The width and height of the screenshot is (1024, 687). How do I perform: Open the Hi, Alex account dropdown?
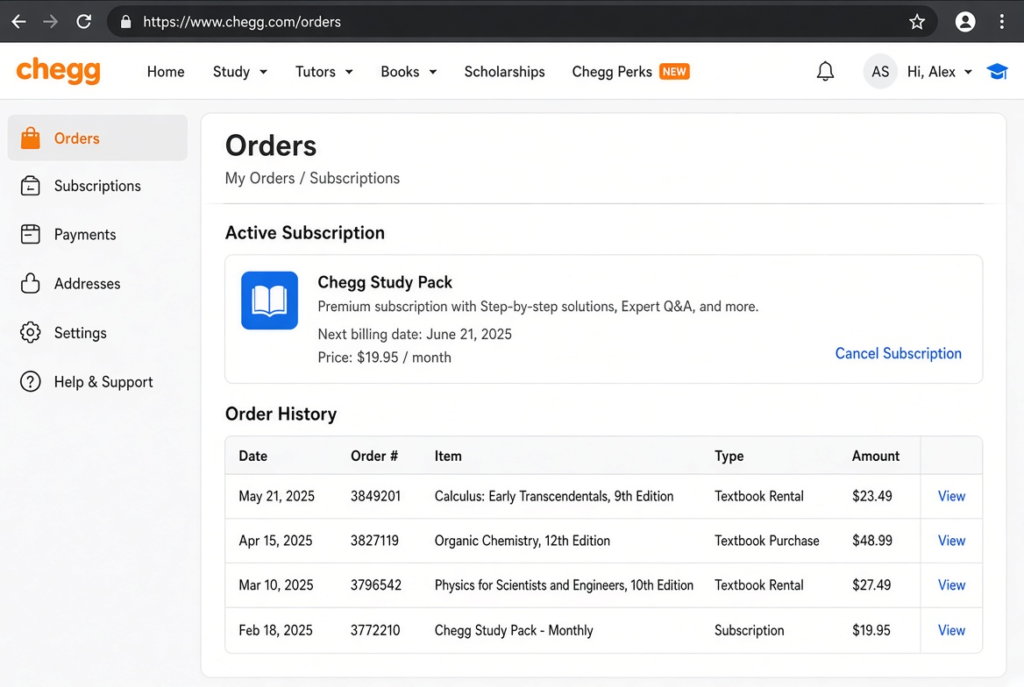(x=939, y=72)
